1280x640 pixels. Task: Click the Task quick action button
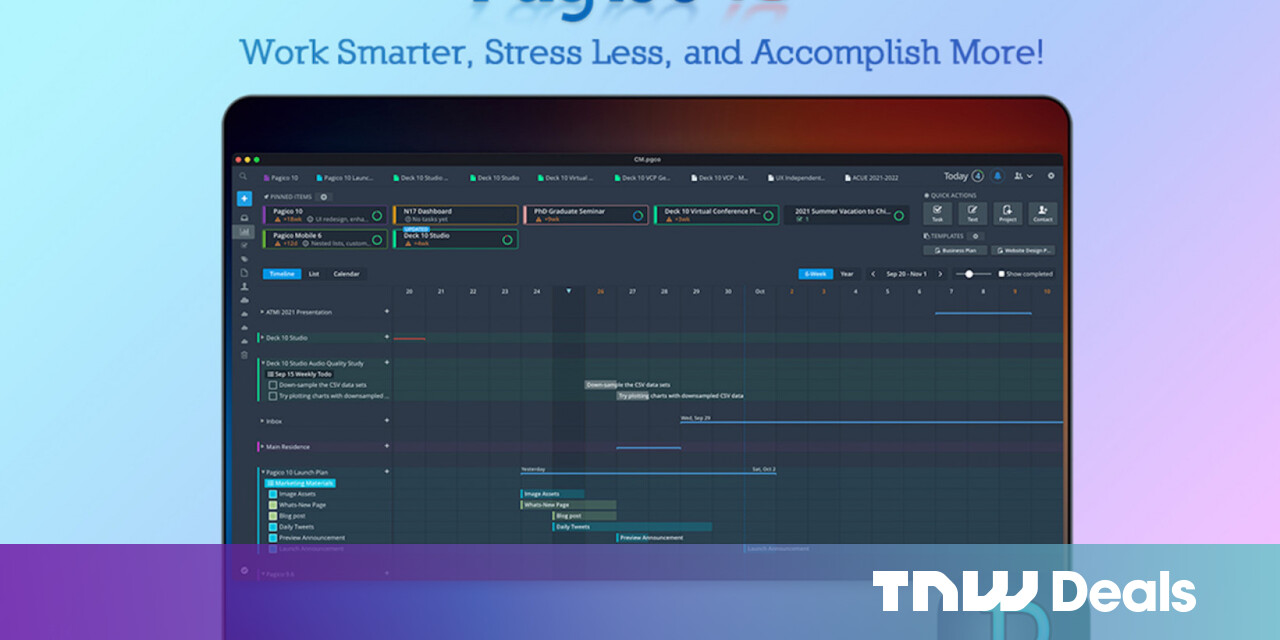click(x=937, y=213)
